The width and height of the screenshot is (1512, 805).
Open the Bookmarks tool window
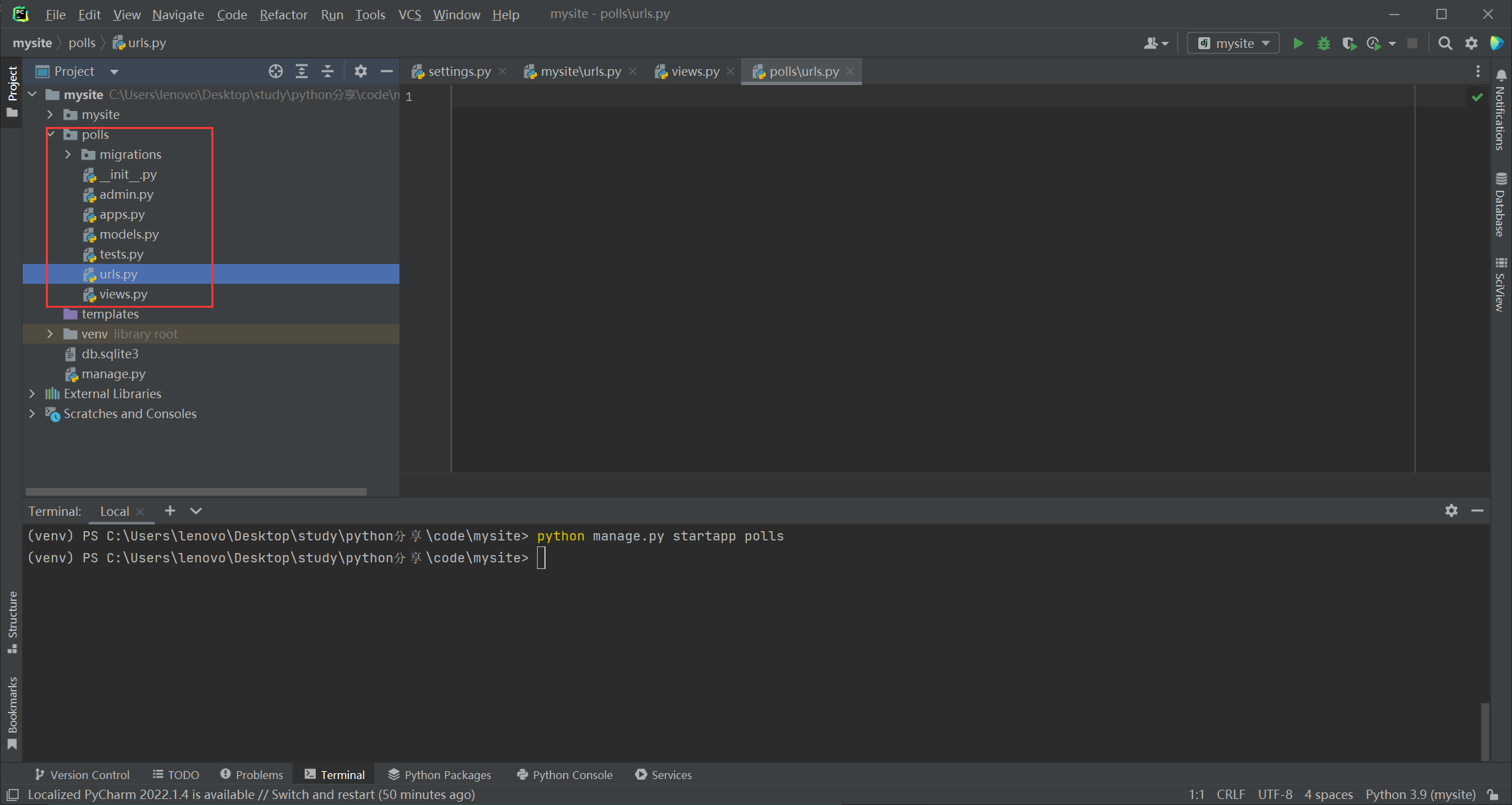click(12, 713)
